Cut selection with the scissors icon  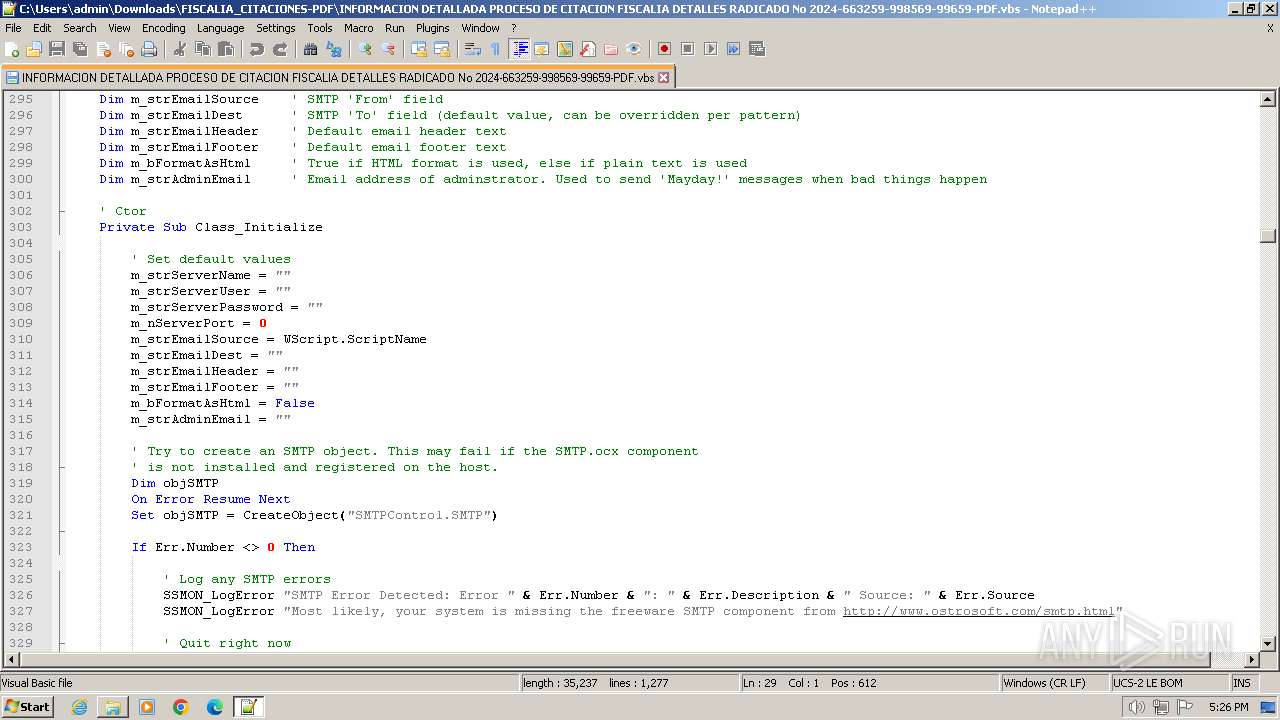180,49
